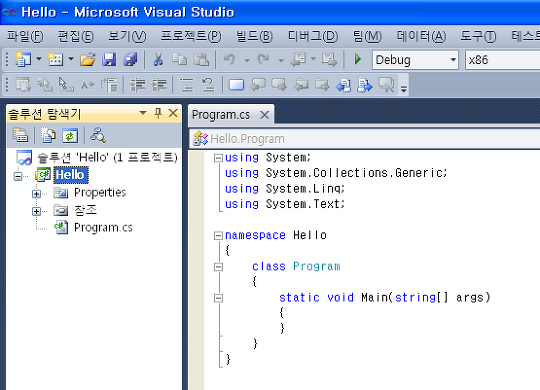Click the New Project toolbar icon
540x390 pixels.
coord(23,60)
